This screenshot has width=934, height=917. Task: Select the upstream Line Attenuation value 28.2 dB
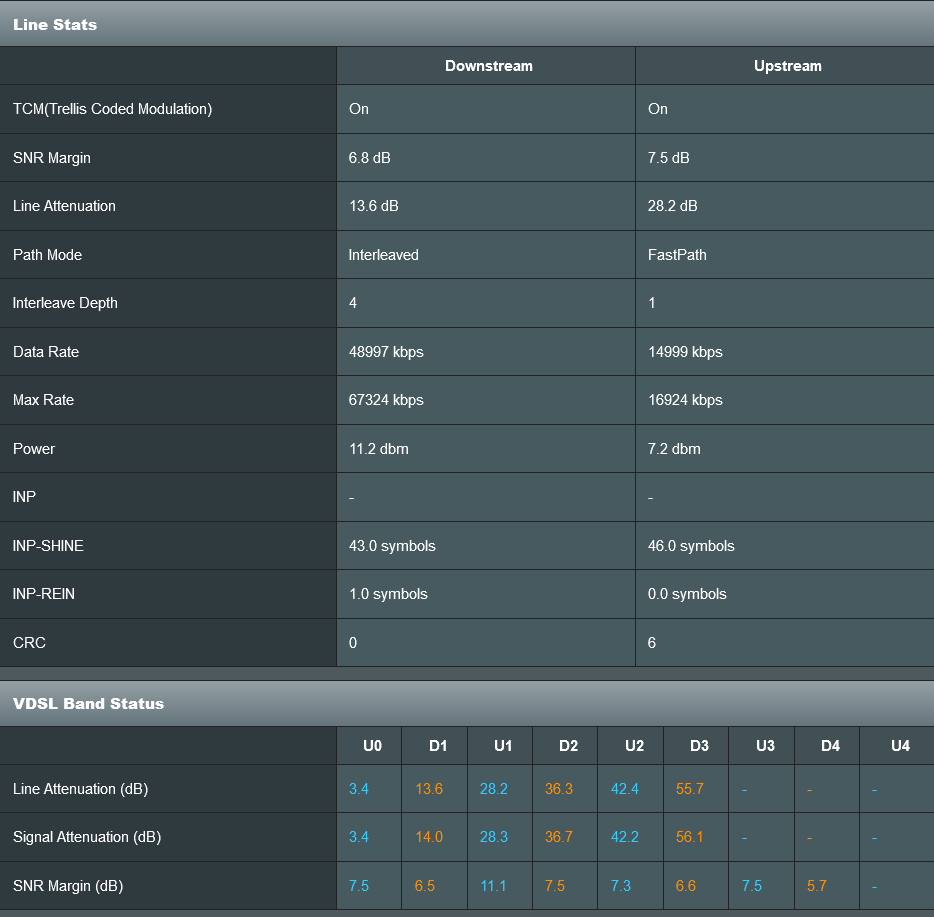pyautogui.click(x=672, y=206)
